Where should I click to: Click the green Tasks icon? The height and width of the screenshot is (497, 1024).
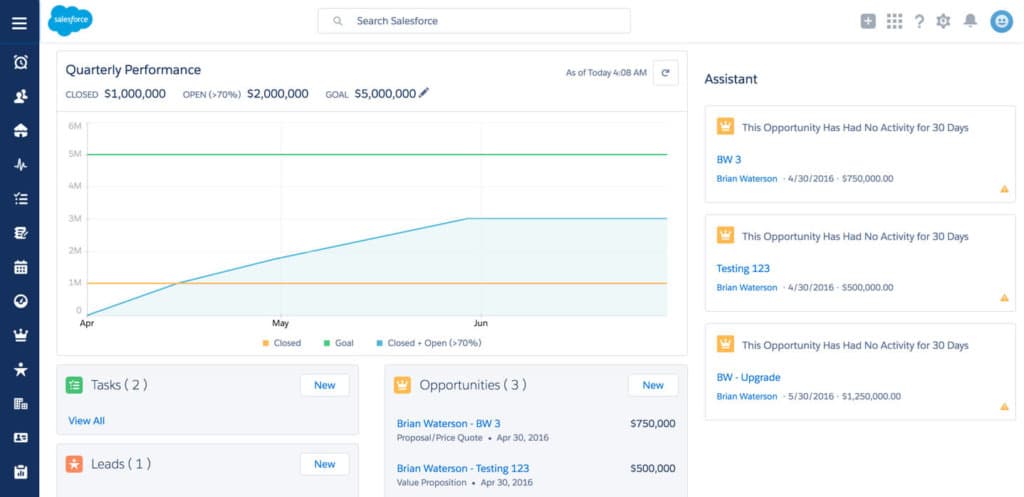pyautogui.click(x=74, y=385)
